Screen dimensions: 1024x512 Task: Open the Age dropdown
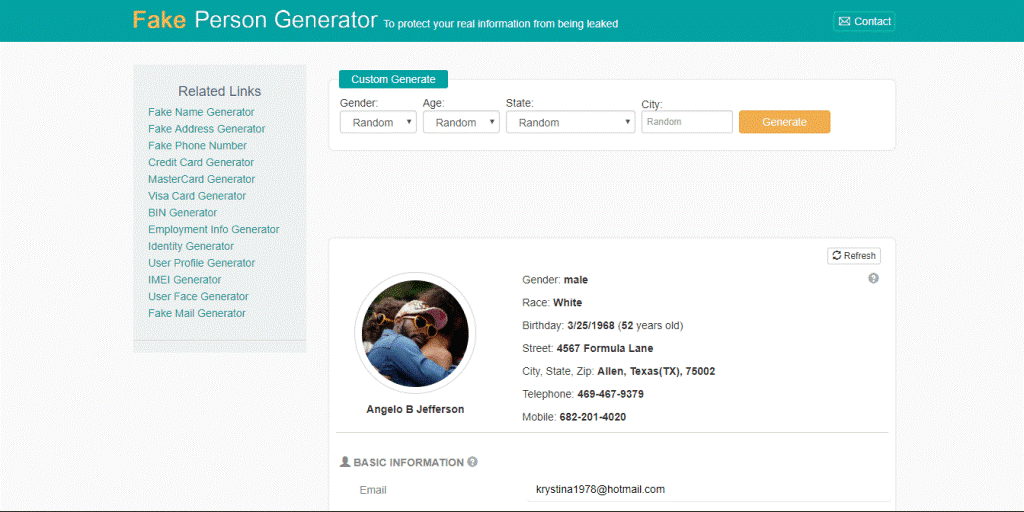click(x=461, y=122)
